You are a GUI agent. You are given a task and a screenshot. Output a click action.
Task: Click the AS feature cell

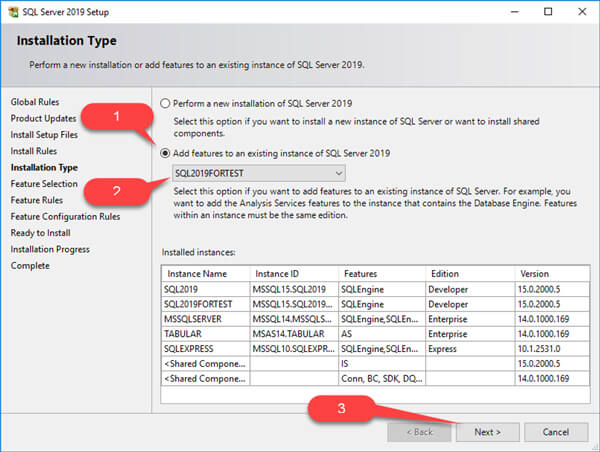(382, 334)
